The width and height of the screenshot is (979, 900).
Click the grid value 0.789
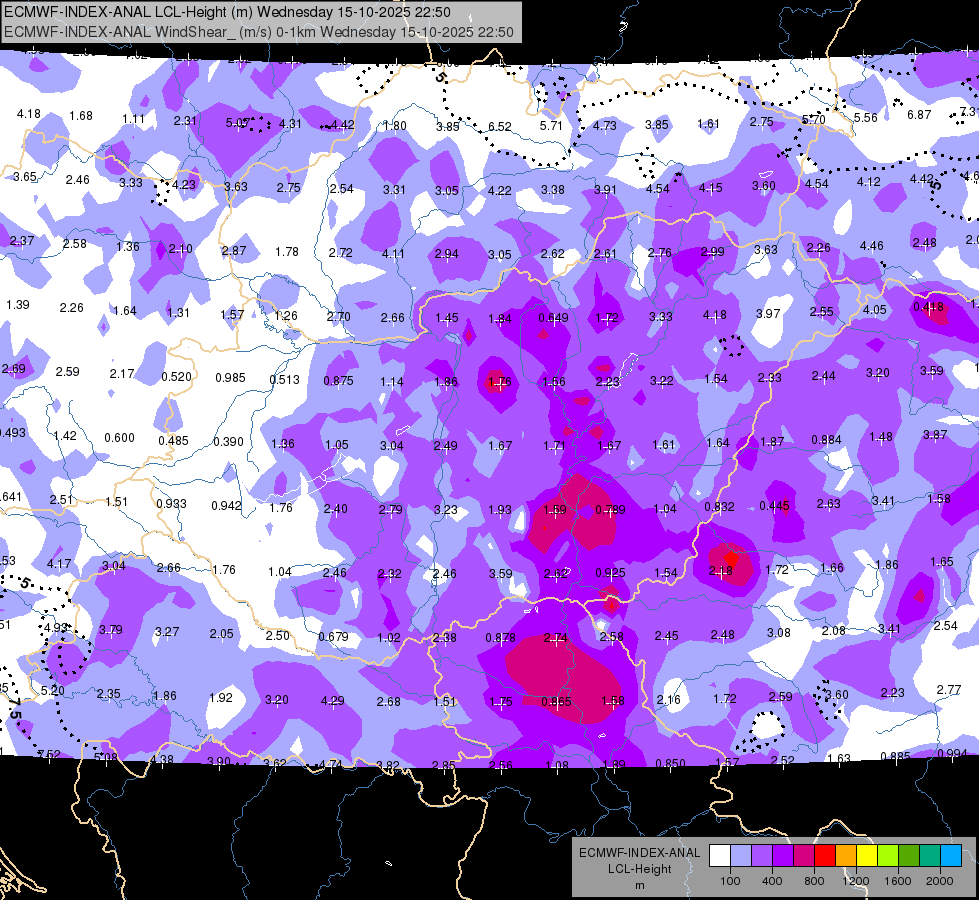click(x=610, y=510)
